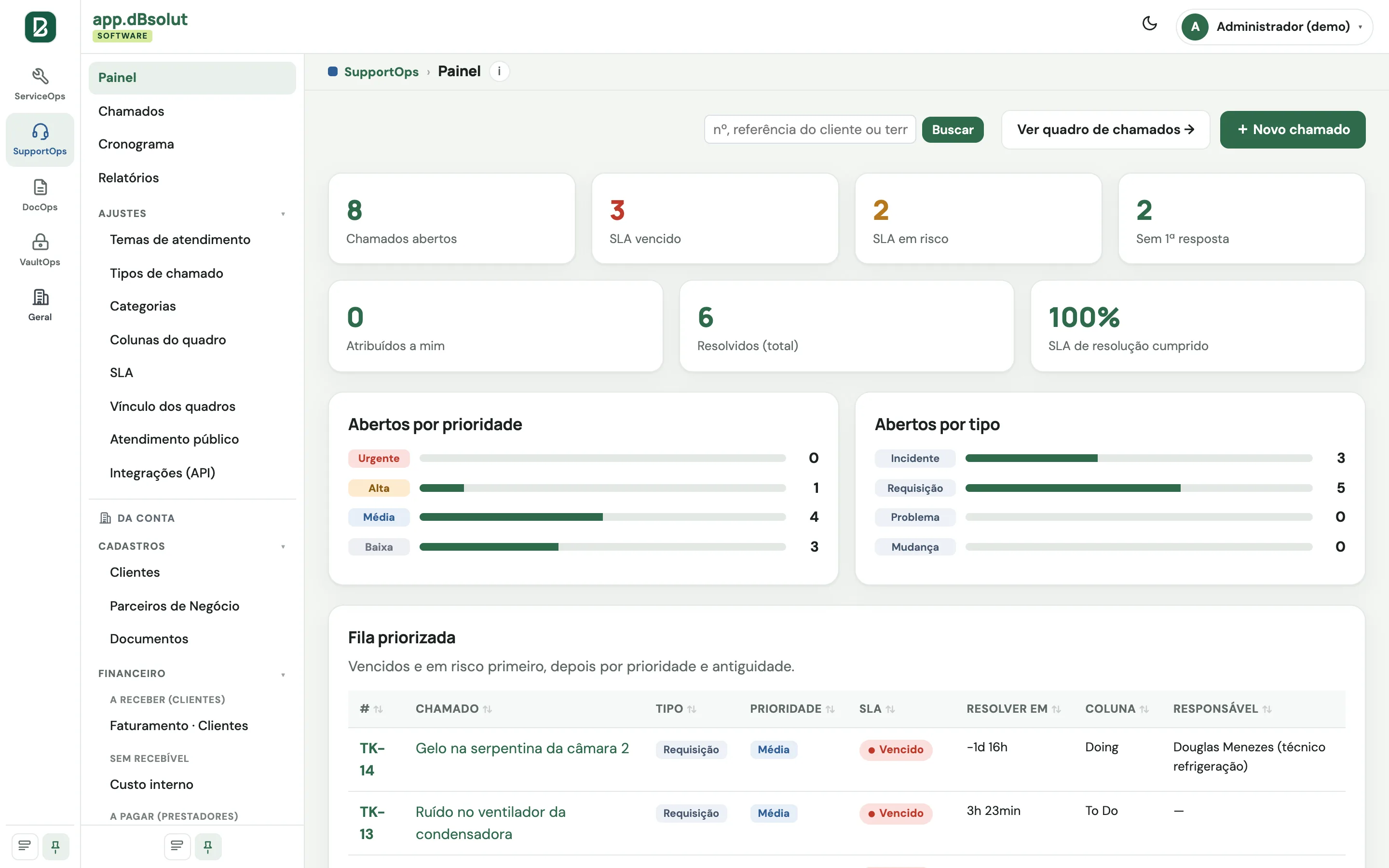The height and width of the screenshot is (868, 1389).
Task: Focus the ticket search input field
Action: point(809,130)
